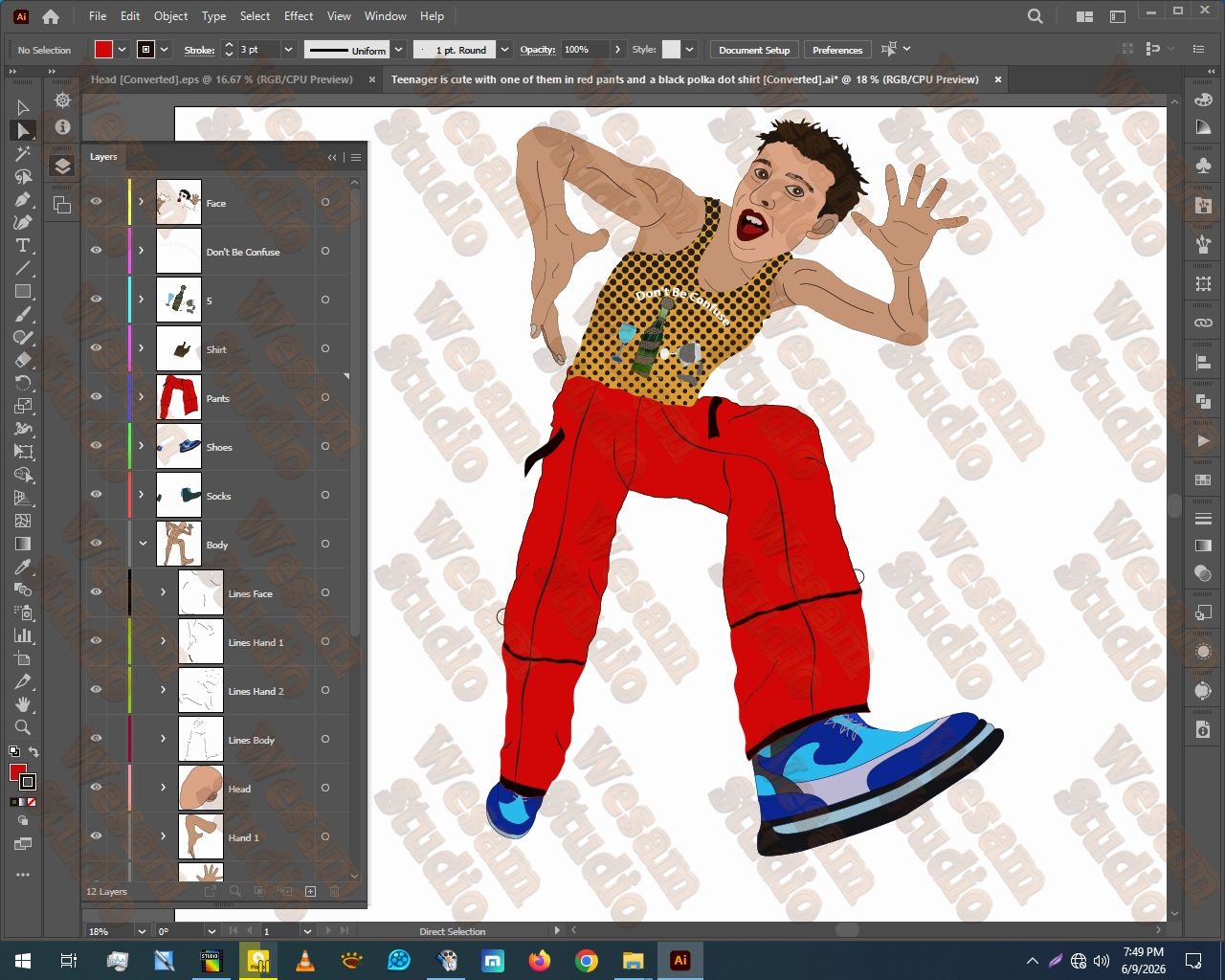Hide the Lines Face sublayer
1225x980 pixels.
coord(96,592)
